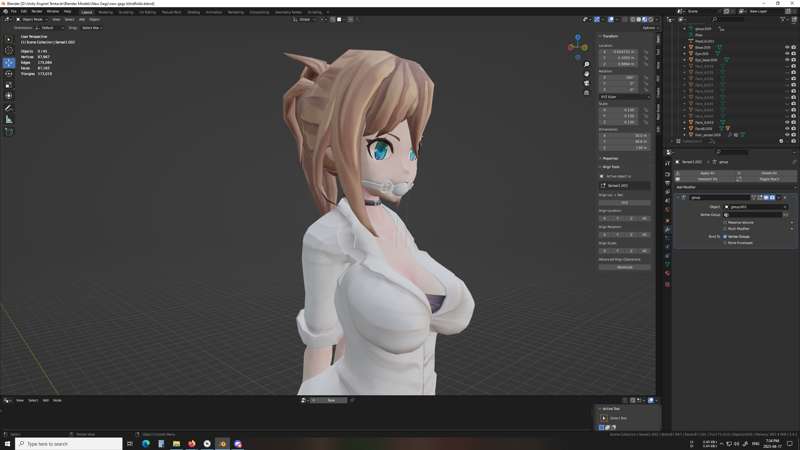800x450 pixels.
Task: Toggle Bind To Bone Envelopes checkbox
Action: click(725, 243)
